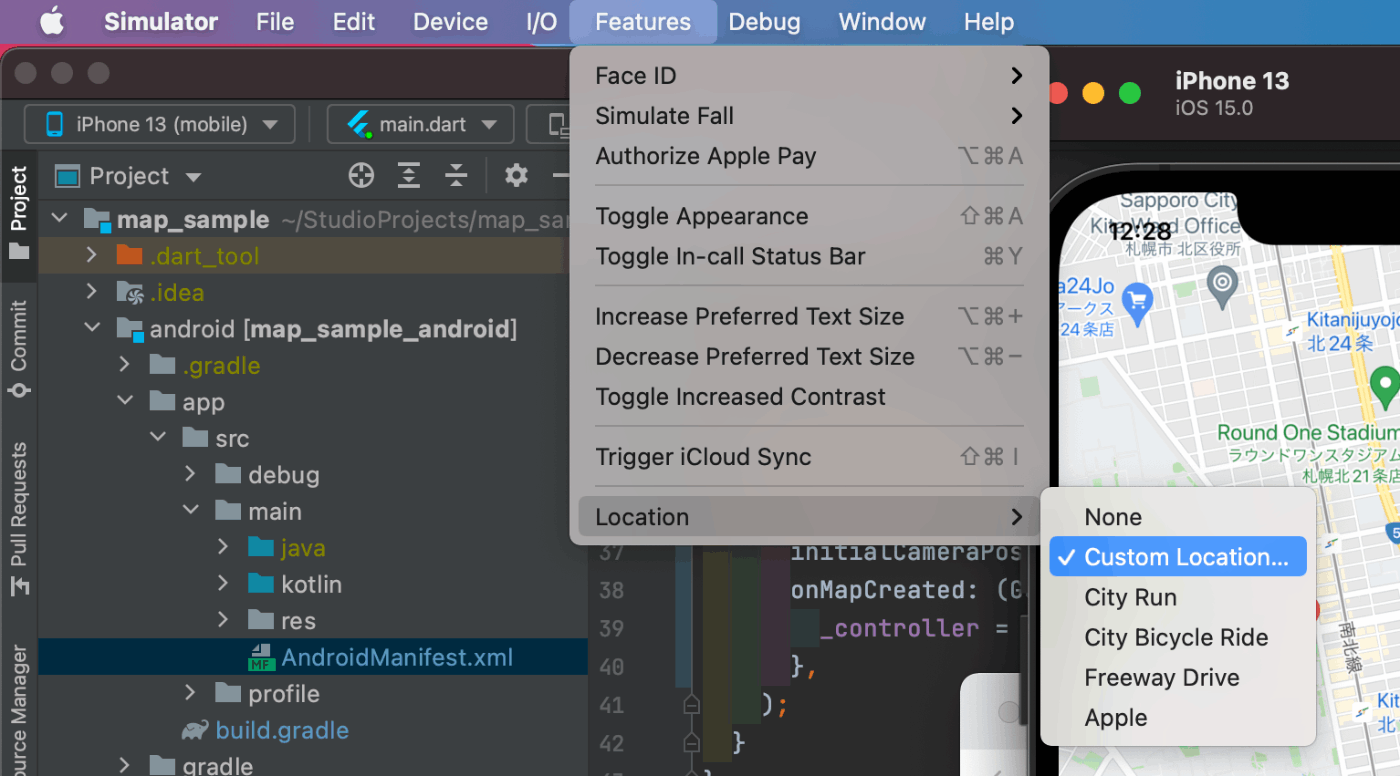The image size is (1400, 776).
Task: Click the fold marker at line 41
Action: 690,705
